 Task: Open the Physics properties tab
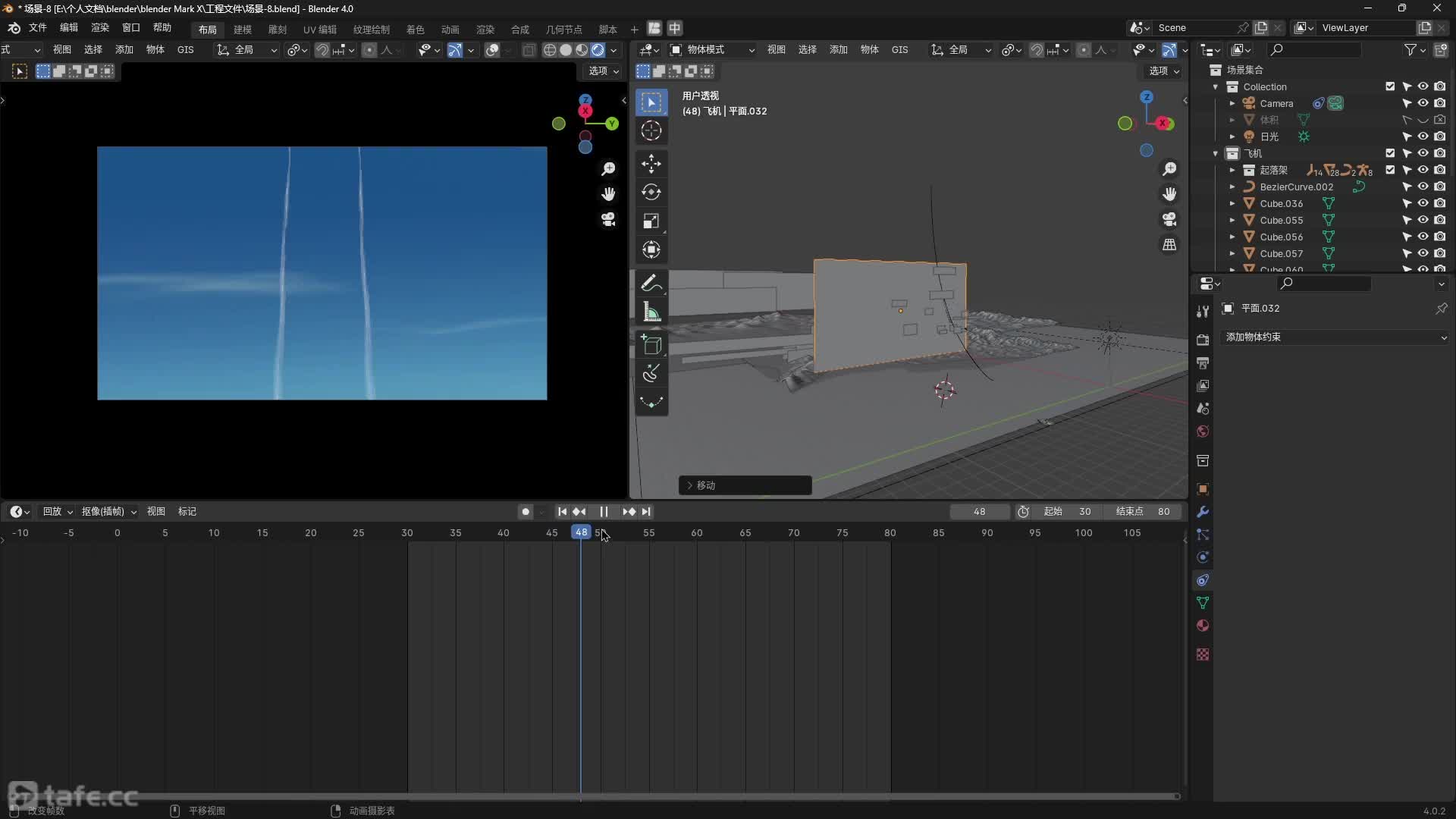1203,557
